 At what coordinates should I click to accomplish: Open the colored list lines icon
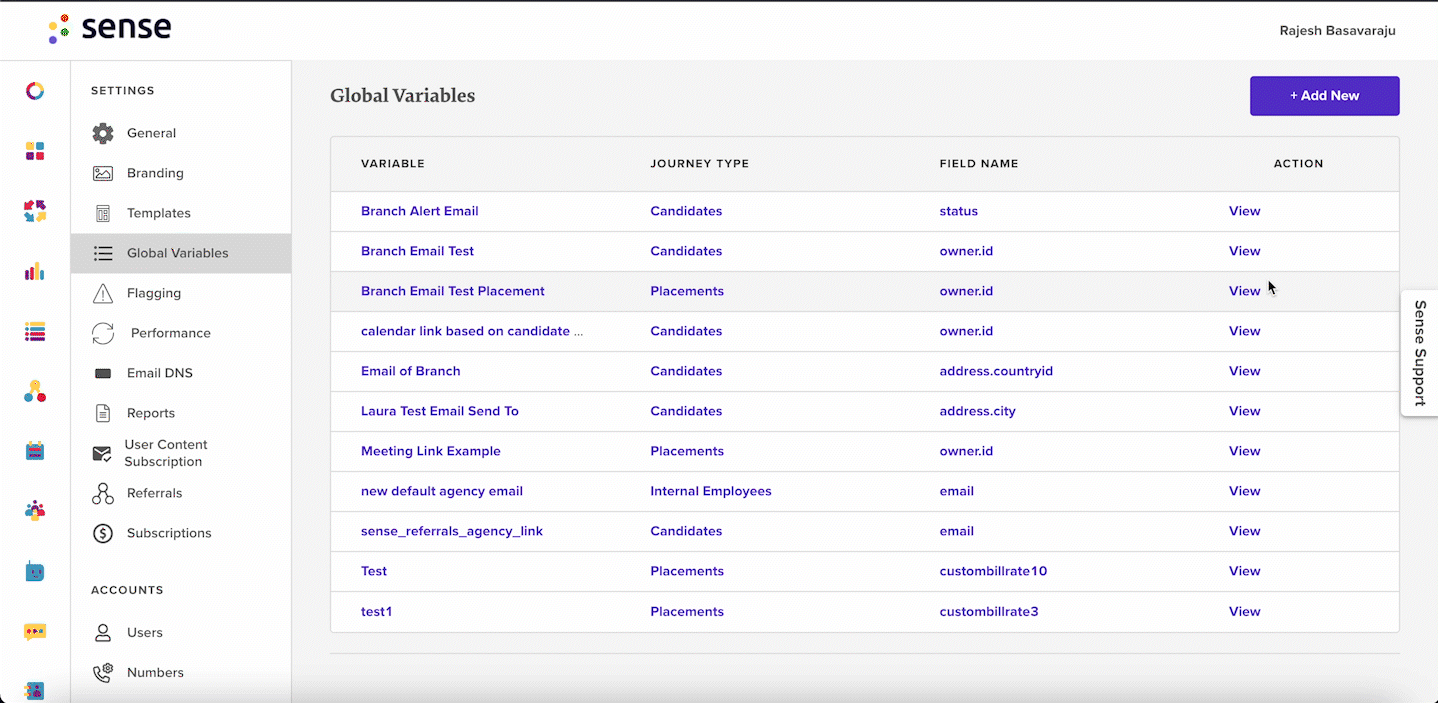click(x=35, y=332)
